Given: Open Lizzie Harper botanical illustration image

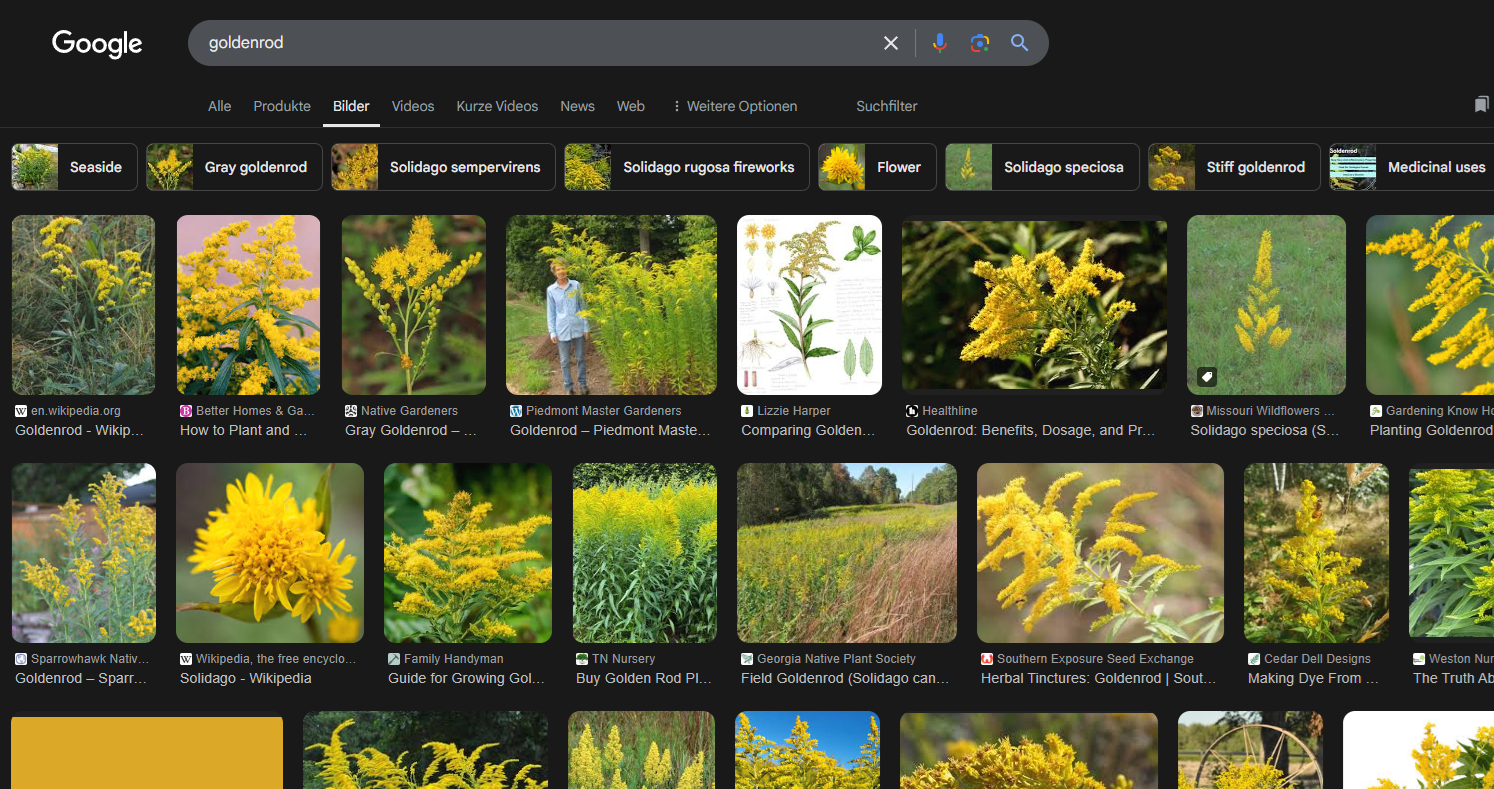Looking at the screenshot, I should (809, 305).
